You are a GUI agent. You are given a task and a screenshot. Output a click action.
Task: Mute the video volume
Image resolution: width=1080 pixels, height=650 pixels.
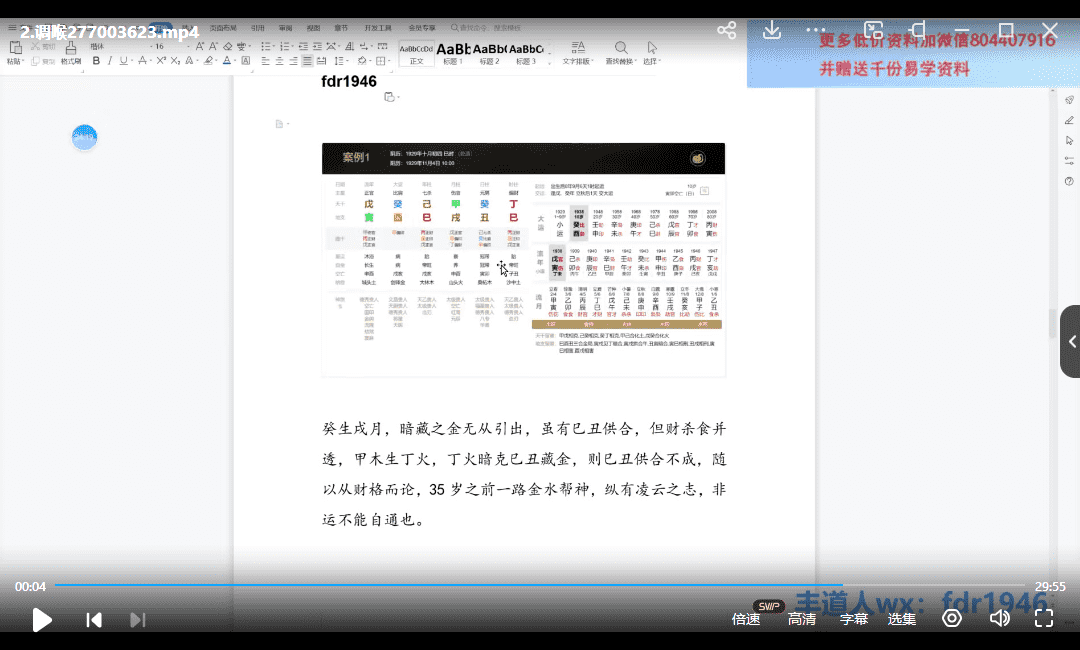(x=999, y=619)
